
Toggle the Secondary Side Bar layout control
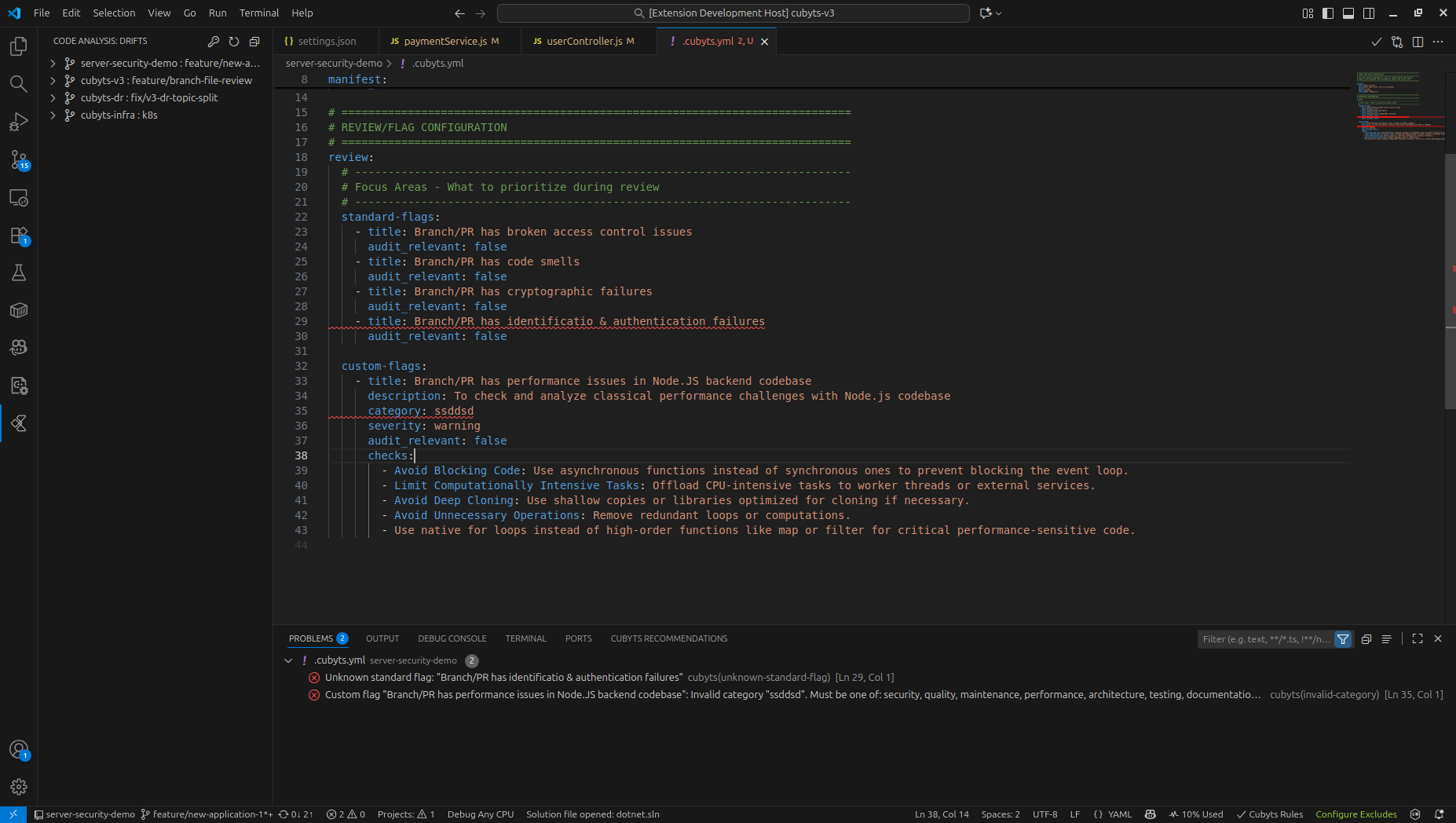pyautogui.click(x=1370, y=13)
